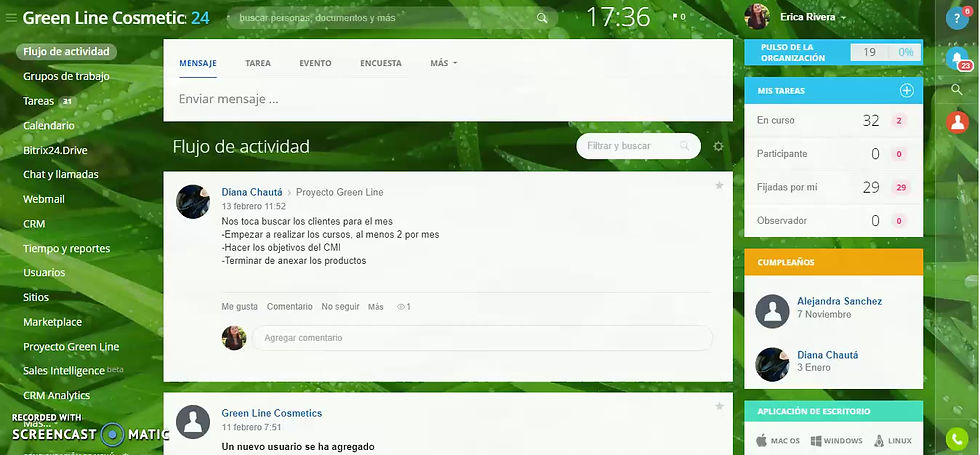
Task: Switch to the ENCUESTA tab
Action: point(381,63)
